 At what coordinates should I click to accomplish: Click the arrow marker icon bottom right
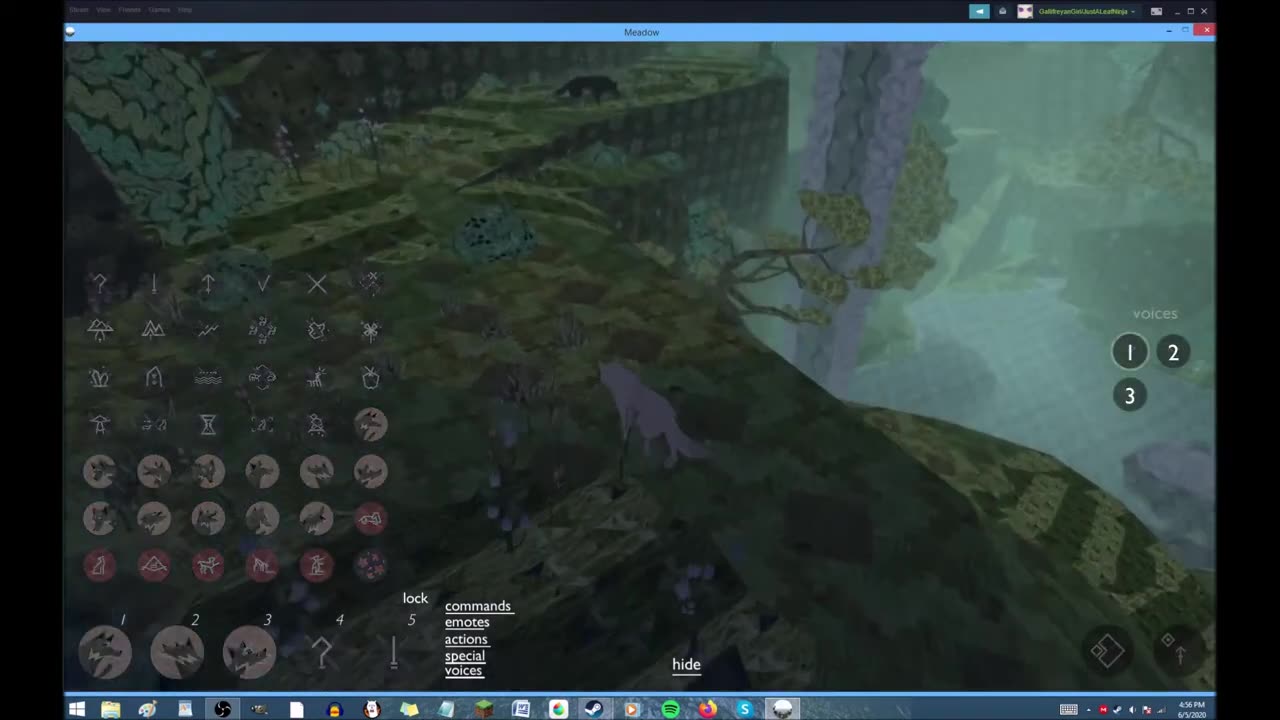[1177, 650]
